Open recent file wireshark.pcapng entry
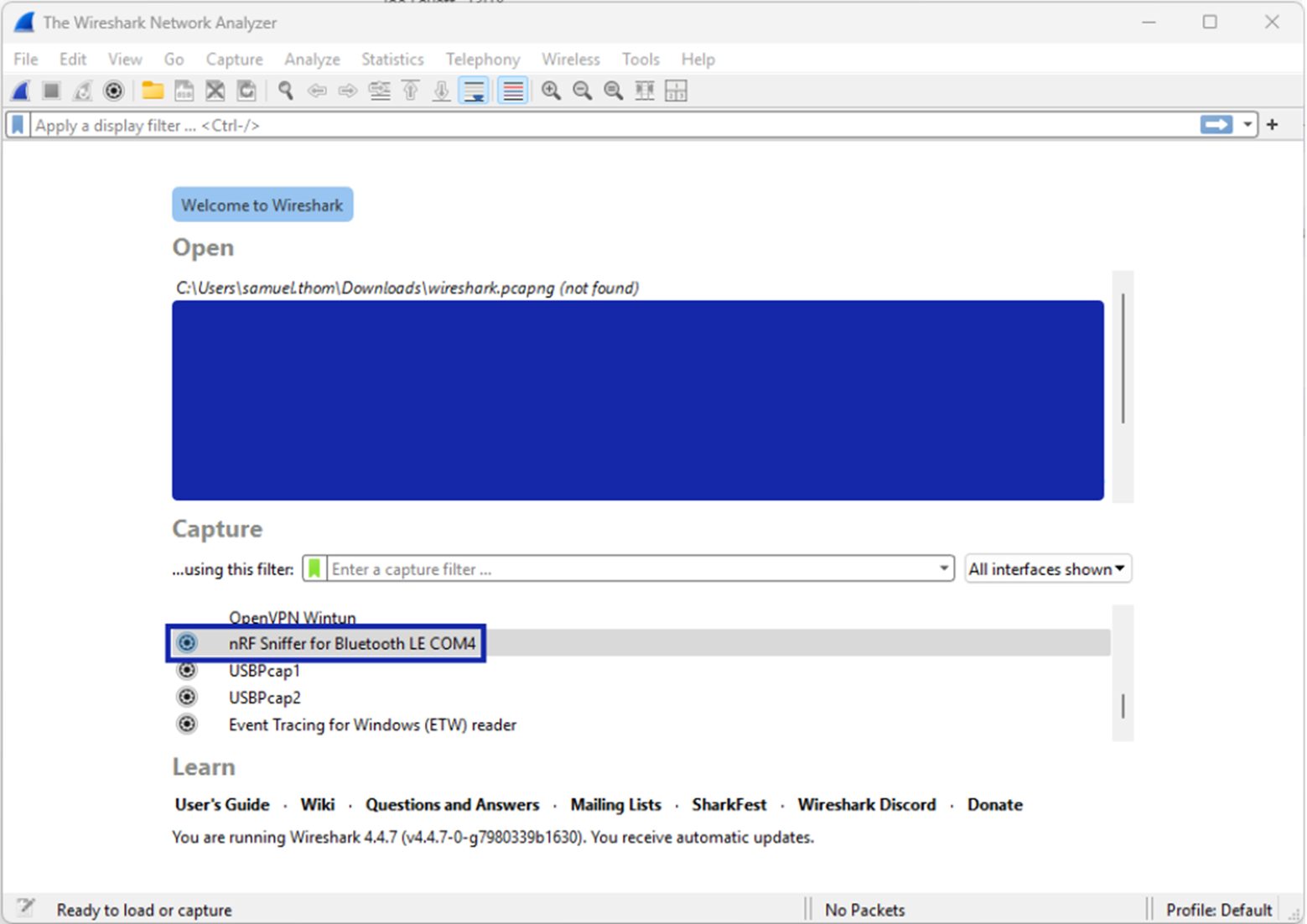The image size is (1307, 924). [x=407, y=288]
